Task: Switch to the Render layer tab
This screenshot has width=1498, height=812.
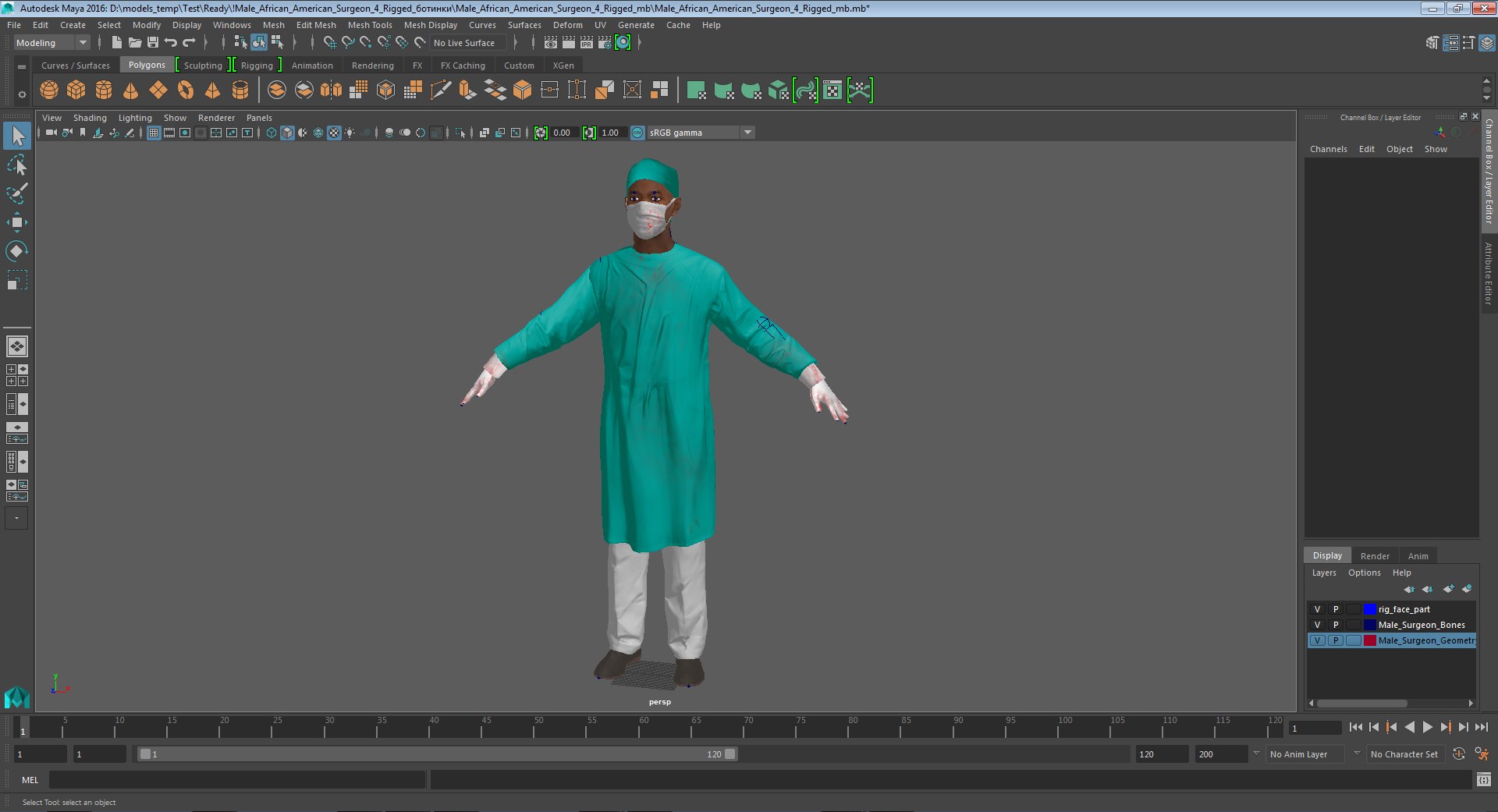Action: point(1375,556)
